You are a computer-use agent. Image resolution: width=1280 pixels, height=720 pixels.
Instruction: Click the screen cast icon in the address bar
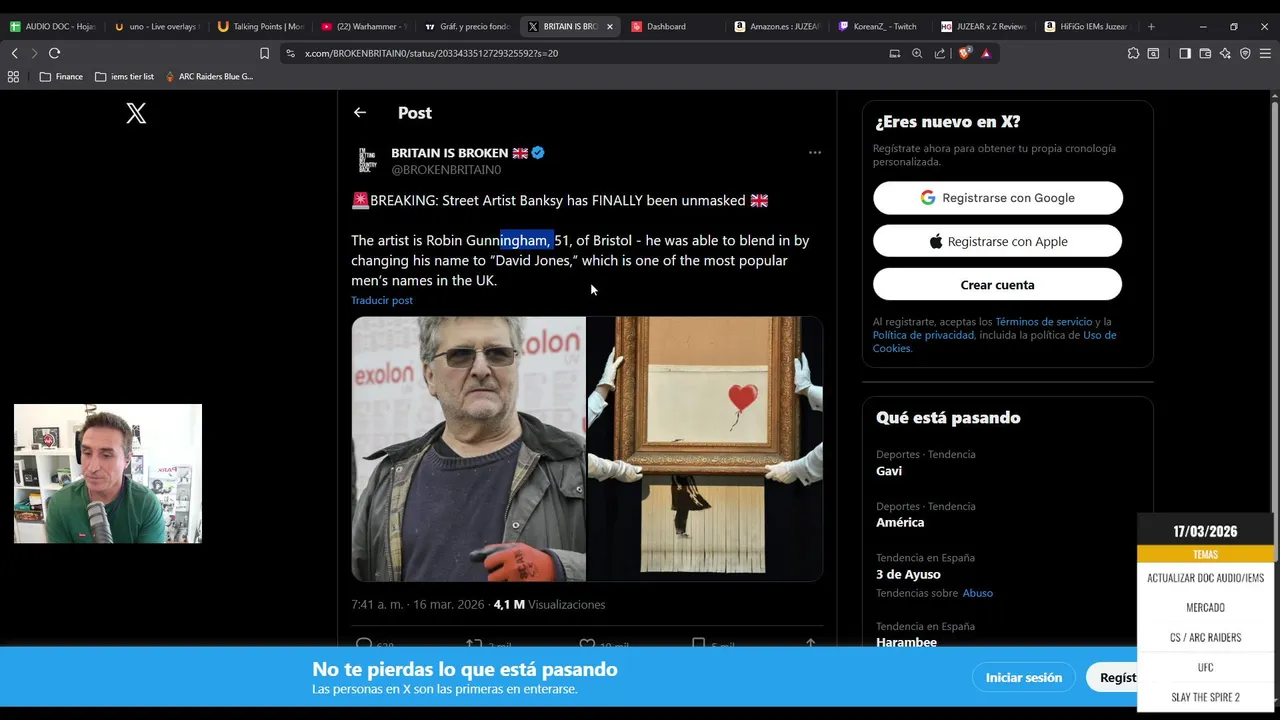tap(894, 53)
